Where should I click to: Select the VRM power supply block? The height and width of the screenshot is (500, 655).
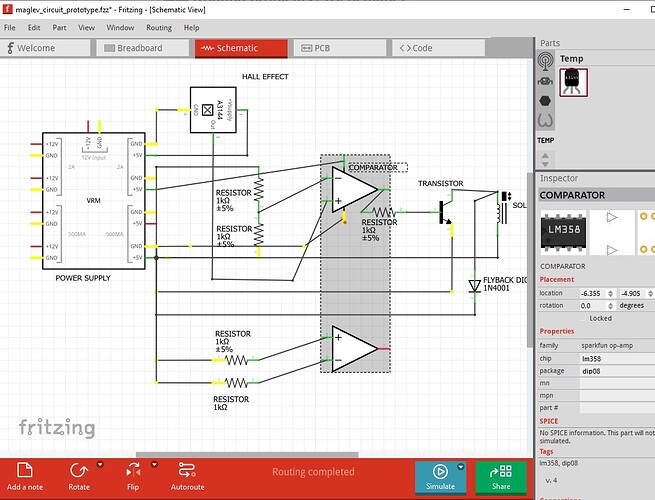click(94, 201)
